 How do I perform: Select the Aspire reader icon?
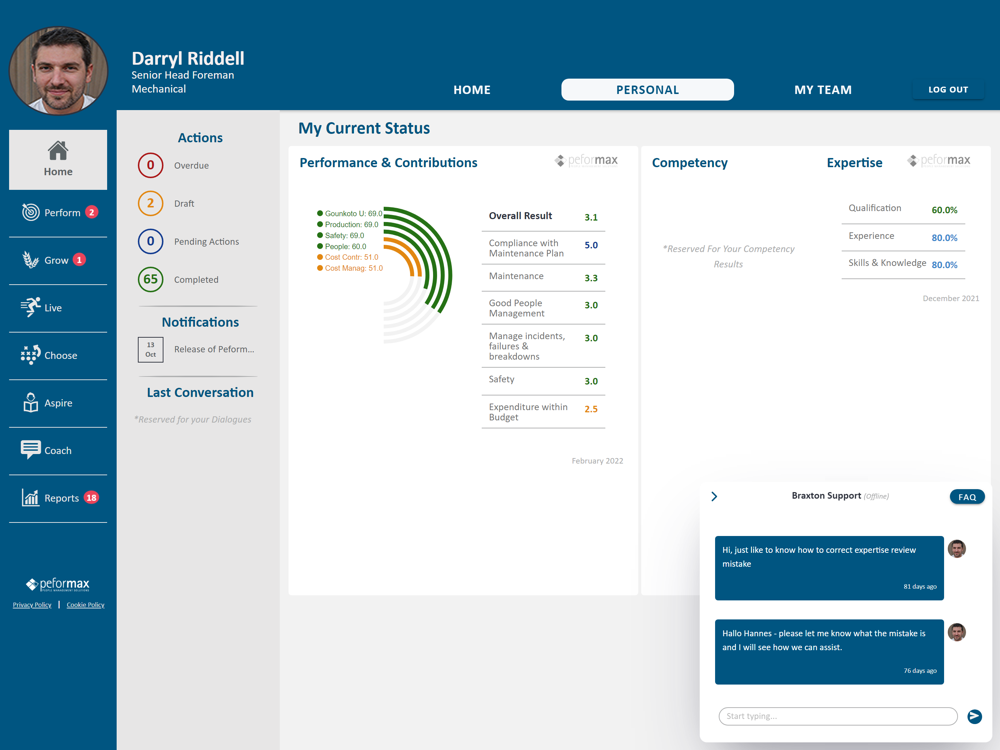point(31,402)
